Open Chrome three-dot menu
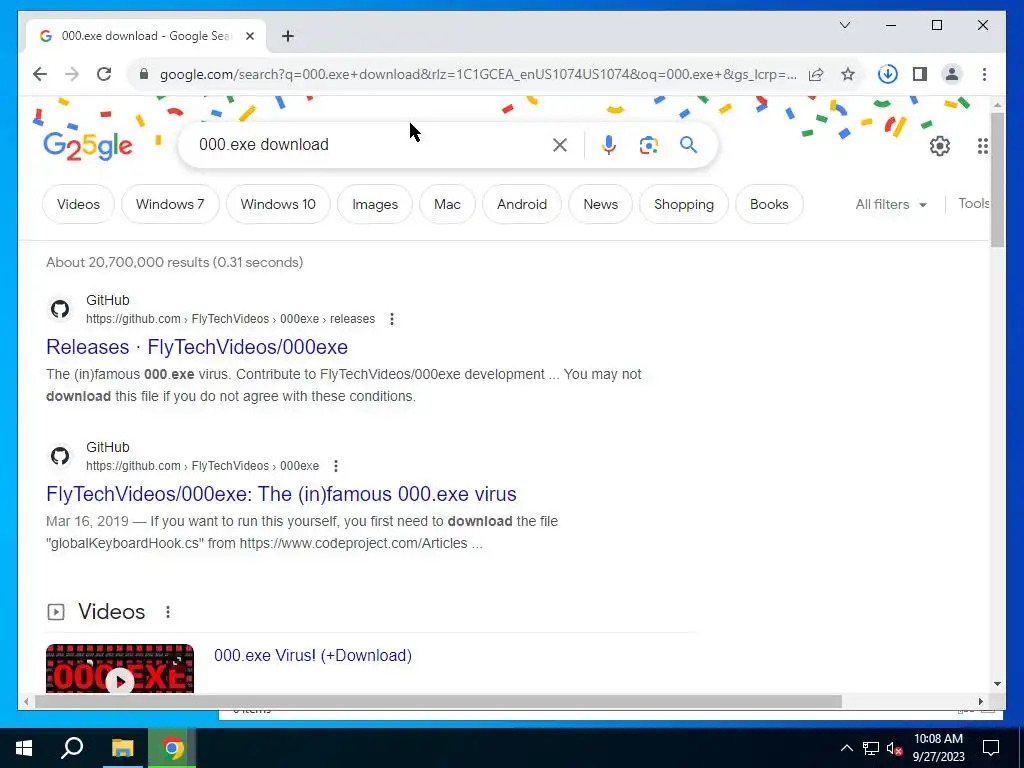This screenshot has height=768, width=1024. point(984,74)
